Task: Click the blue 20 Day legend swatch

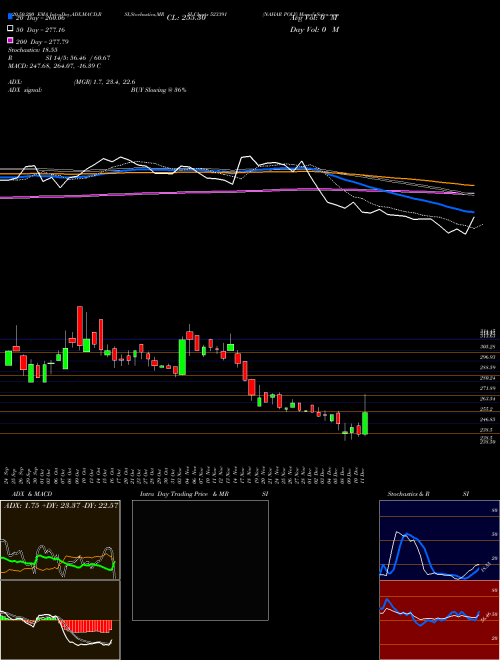Action: coord(10,17)
